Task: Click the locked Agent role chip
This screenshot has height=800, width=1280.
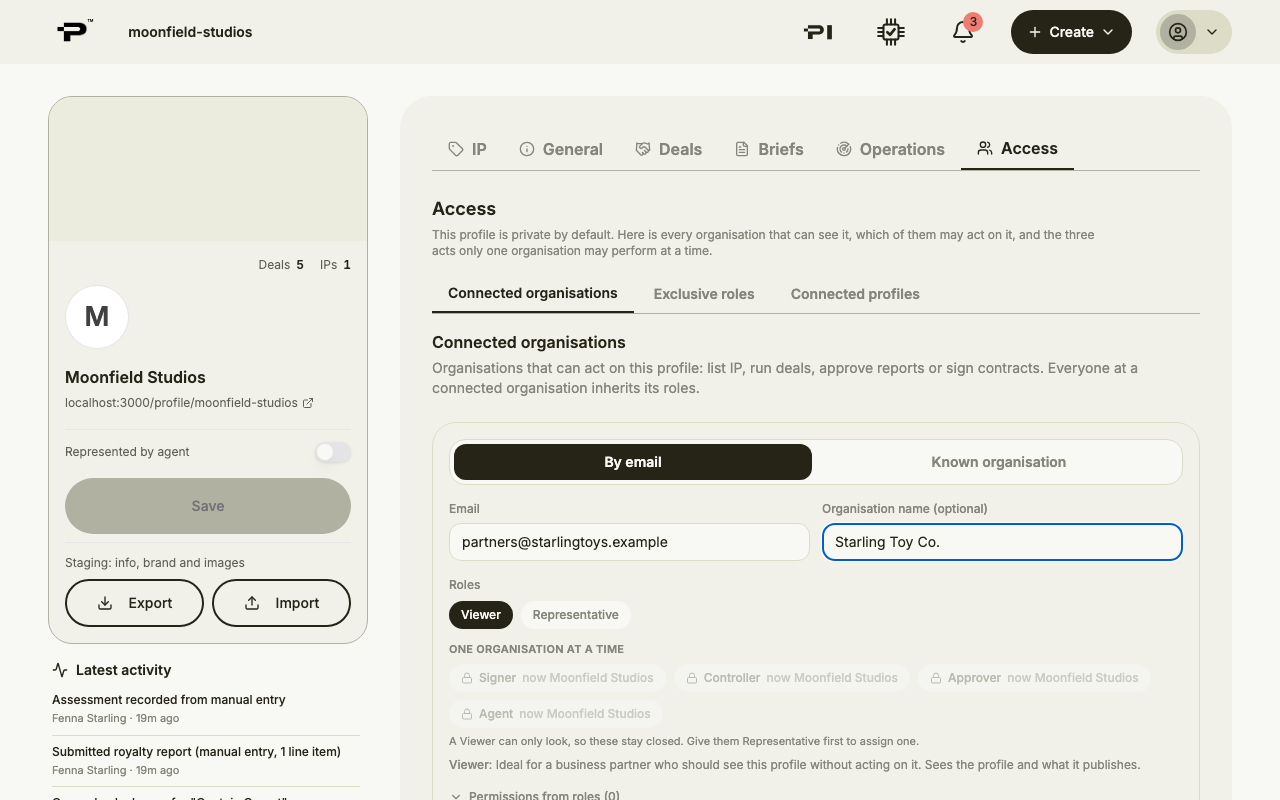Action: tap(556, 714)
